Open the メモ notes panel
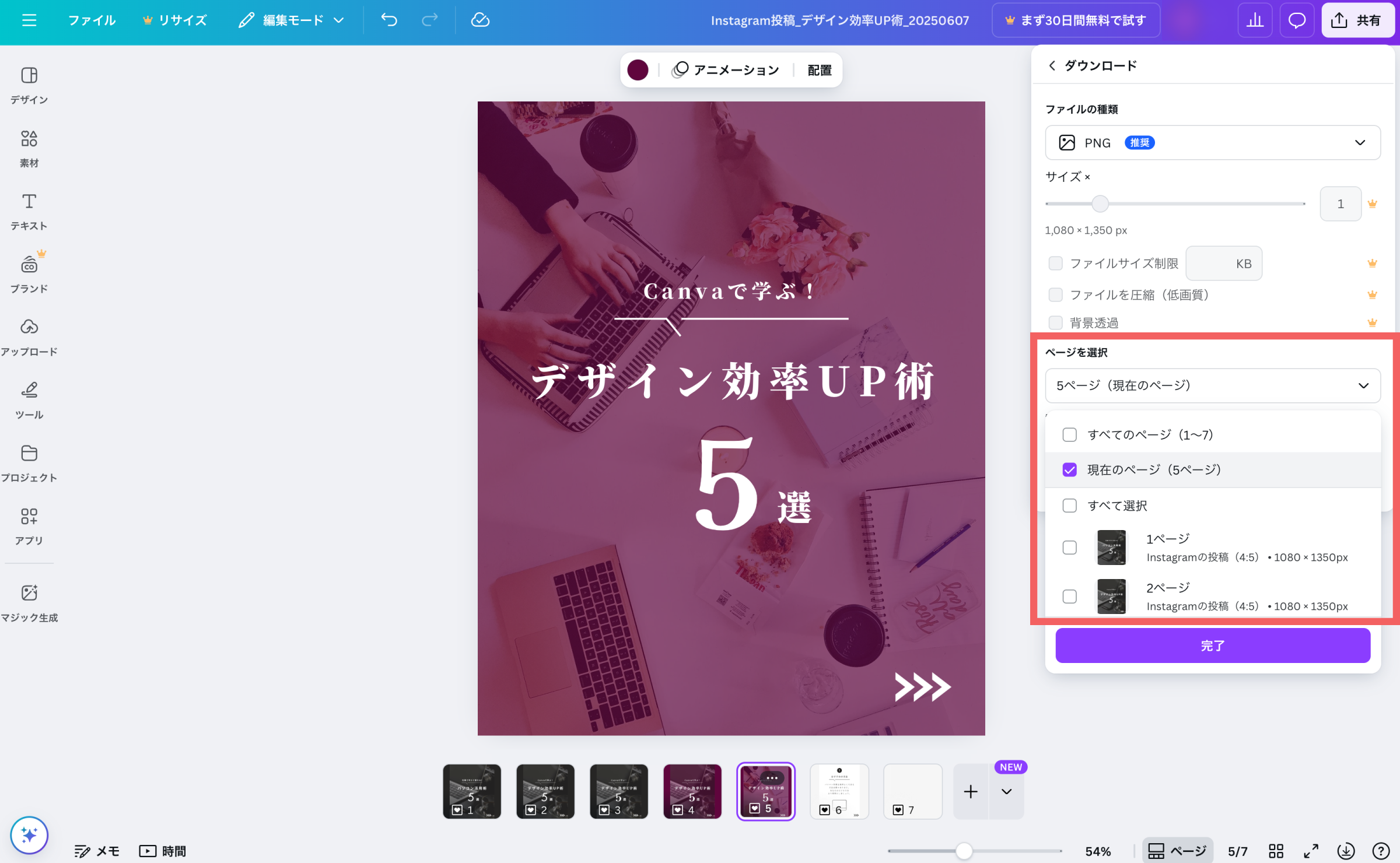 tap(97, 851)
